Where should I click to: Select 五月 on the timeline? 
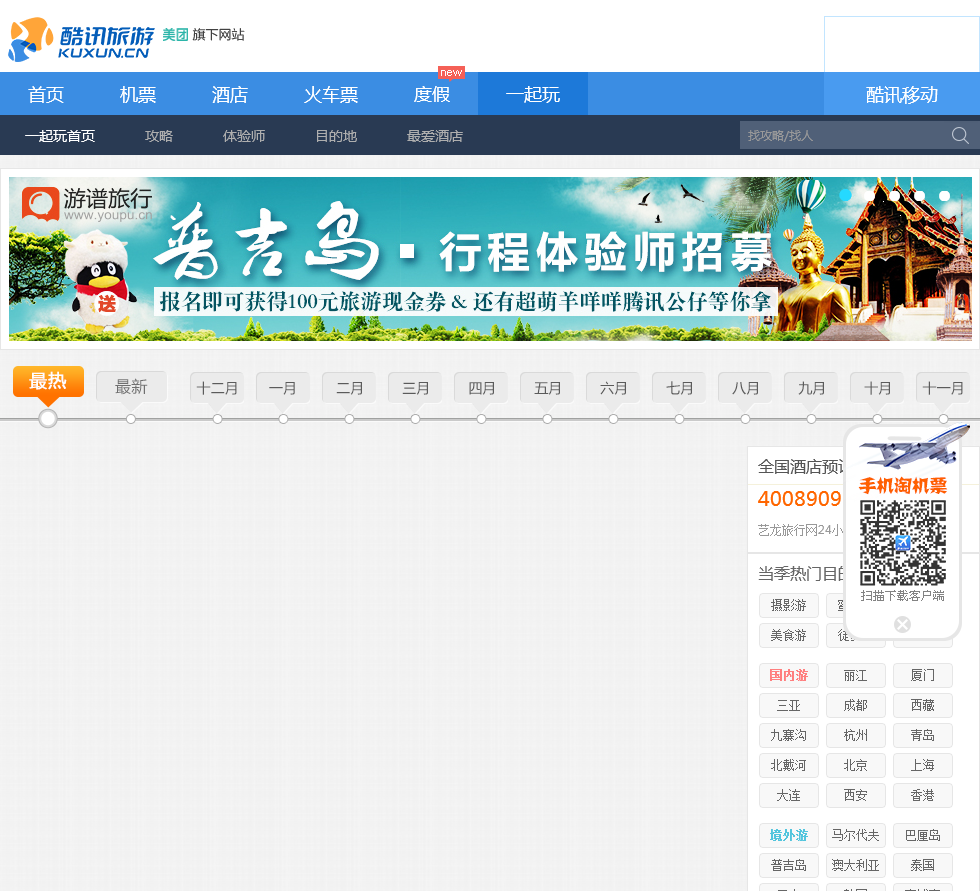click(547, 388)
